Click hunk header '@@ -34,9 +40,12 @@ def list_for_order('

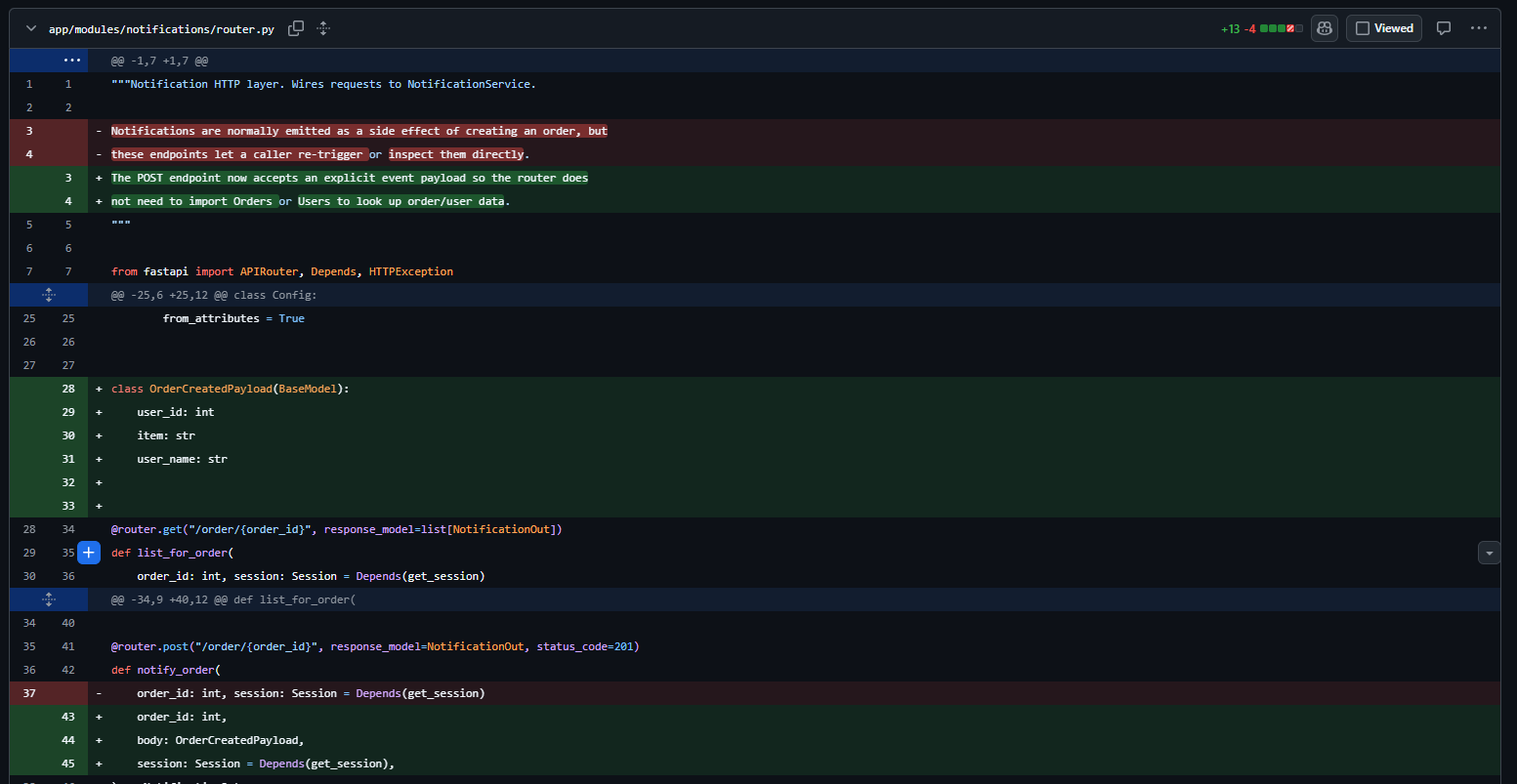[x=233, y=599]
